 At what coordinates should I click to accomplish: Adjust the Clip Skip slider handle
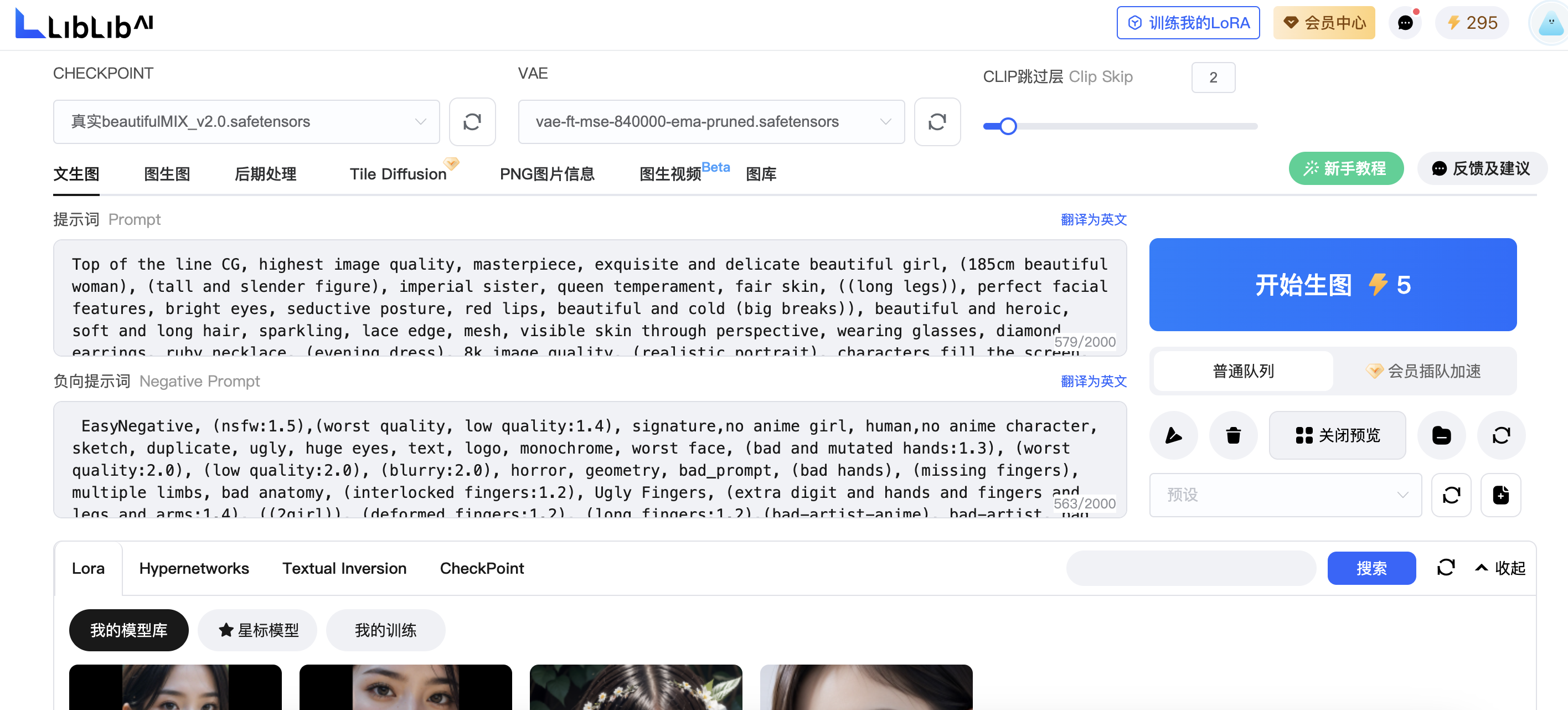1008,126
